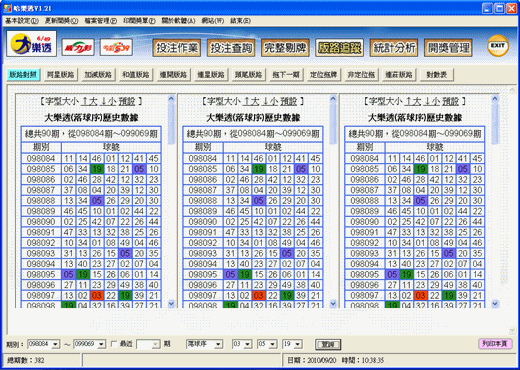The height and width of the screenshot is (370, 520).
Task: Click scroll-down arrow of left panel
Action: click(x=171, y=303)
